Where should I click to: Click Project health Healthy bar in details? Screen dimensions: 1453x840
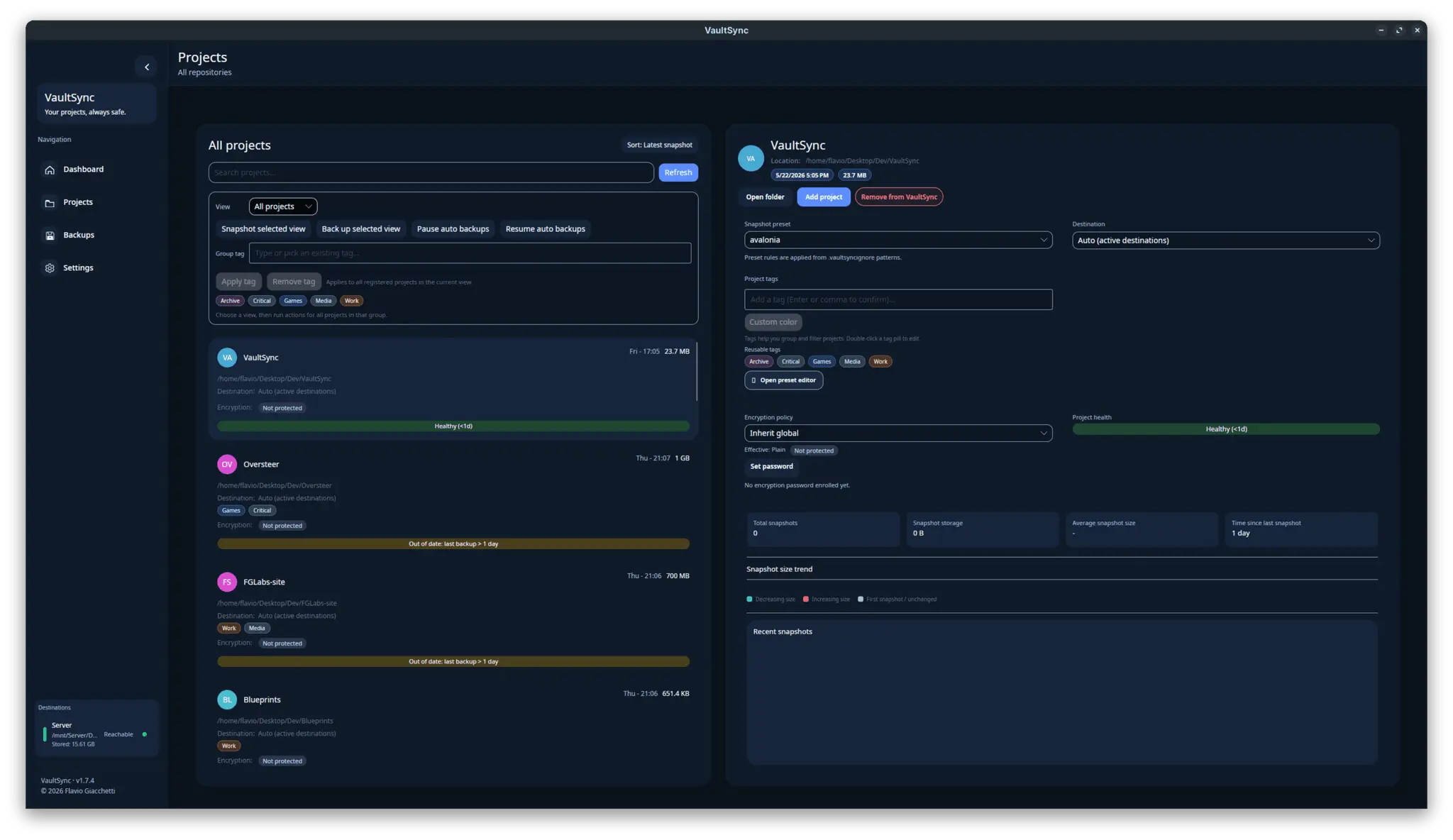coord(1226,429)
